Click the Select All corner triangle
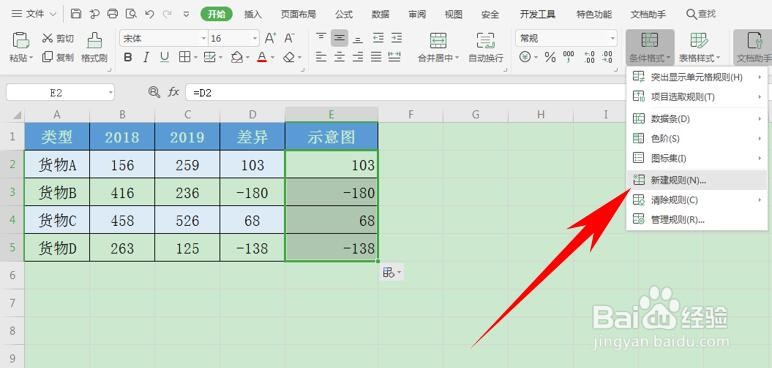 click(x=17, y=115)
